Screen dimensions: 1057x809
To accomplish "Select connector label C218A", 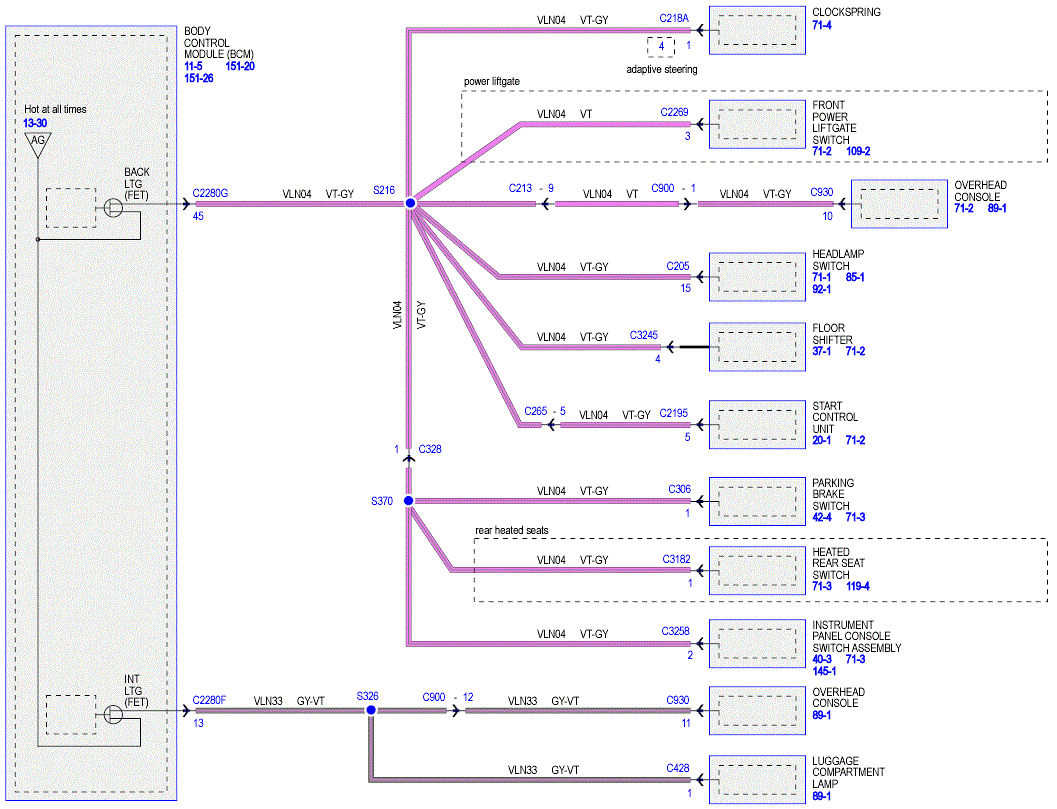I will (674, 18).
